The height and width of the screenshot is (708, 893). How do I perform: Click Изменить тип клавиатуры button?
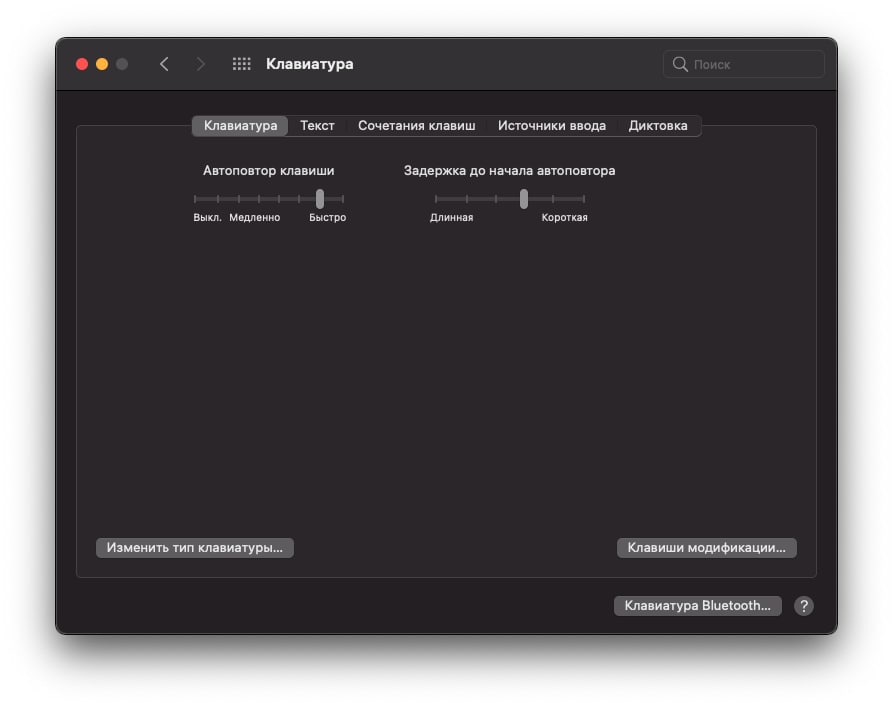coord(195,548)
